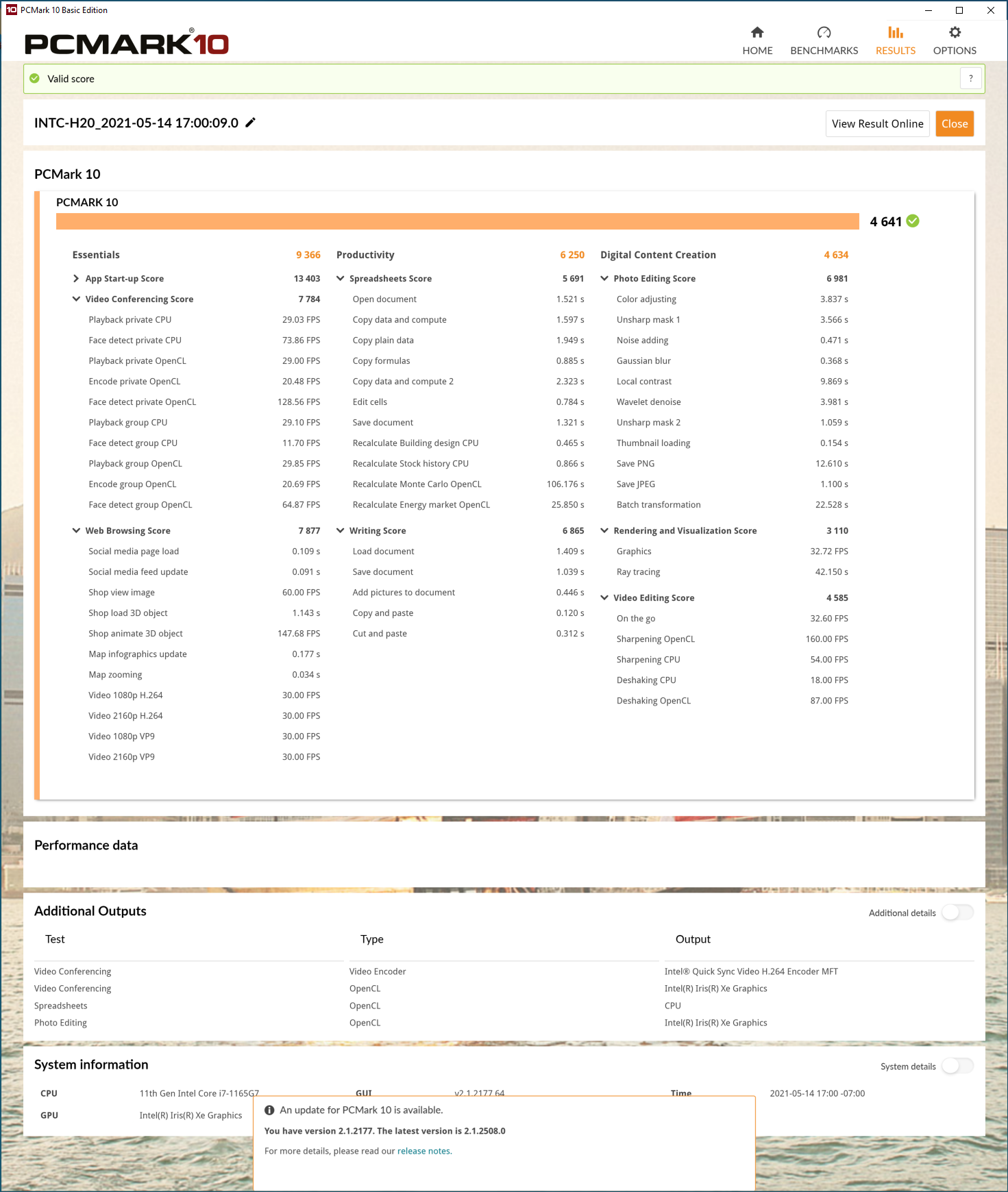Viewport: 1008px width, 1192px height.
Task: Click the green valid score checkmark icon
Action: [x=35, y=79]
